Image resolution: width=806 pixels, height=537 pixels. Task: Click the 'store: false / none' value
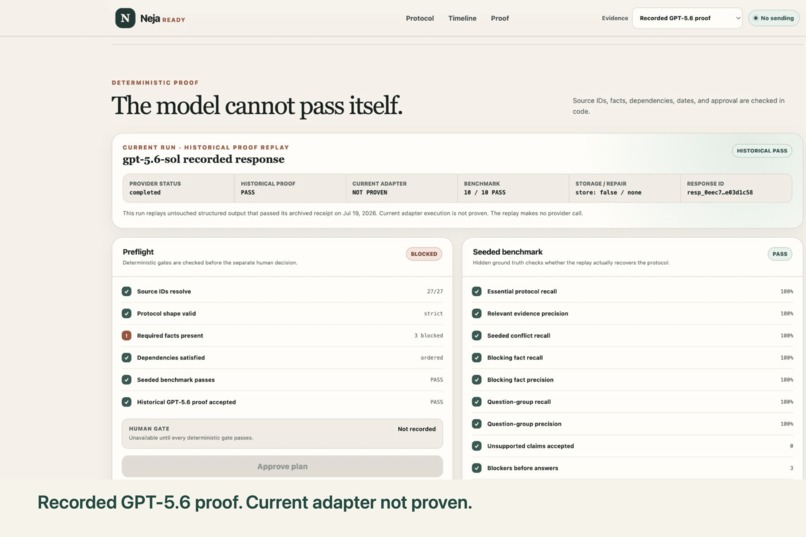608,193
